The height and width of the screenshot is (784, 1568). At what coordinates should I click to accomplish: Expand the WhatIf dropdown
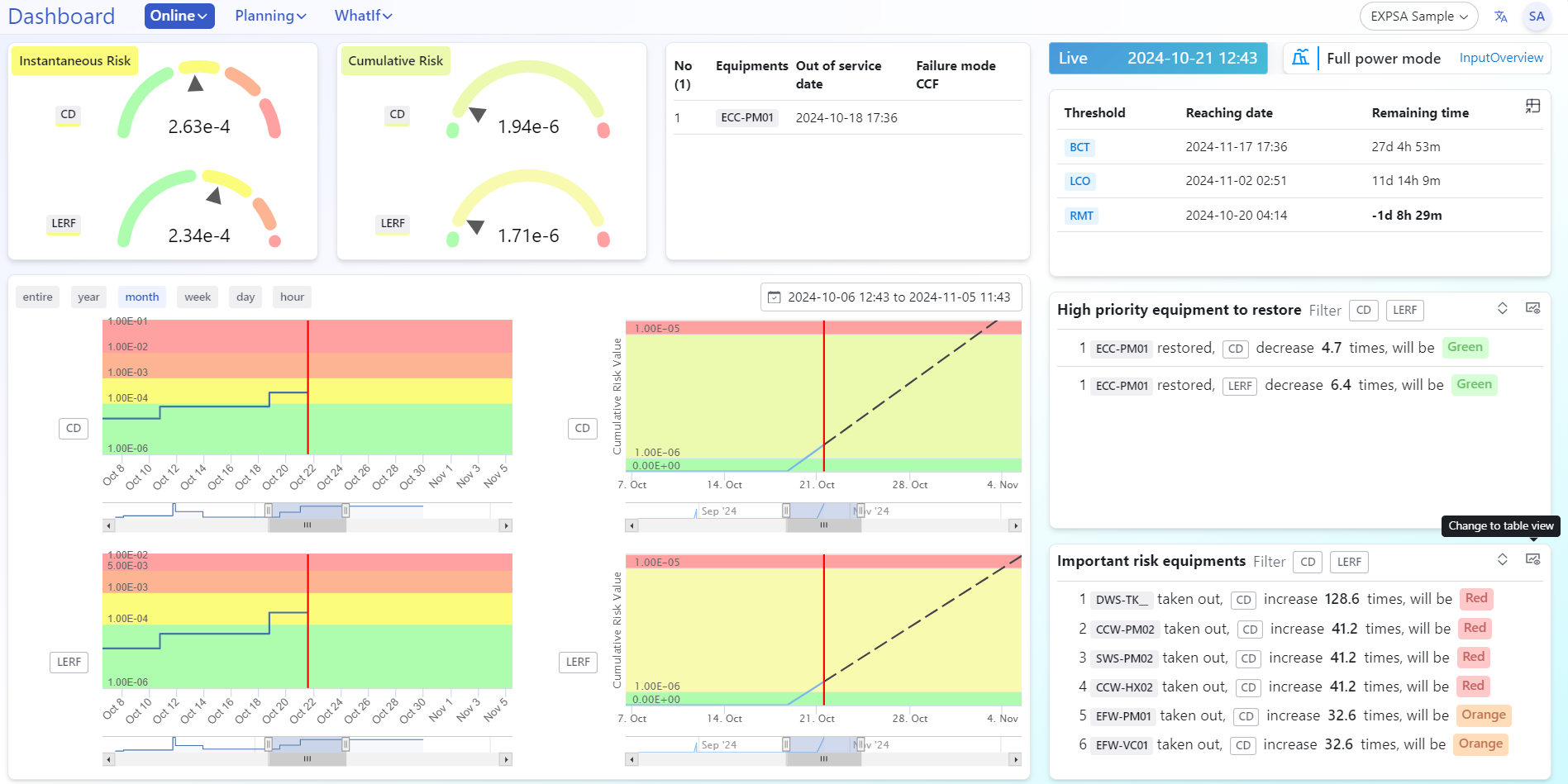pos(363,16)
